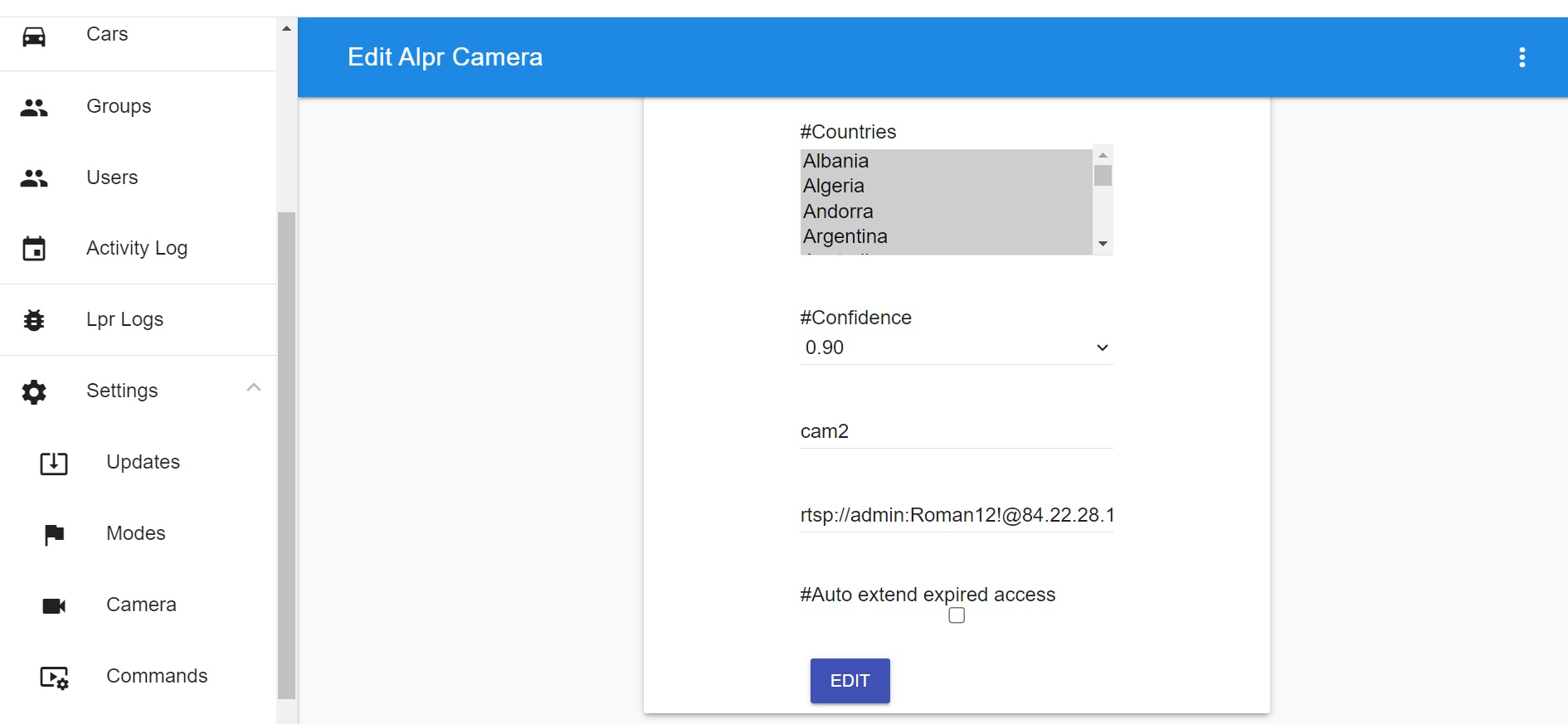Click the Updates download icon
The height and width of the screenshot is (724, 1568).
(54, 463)
